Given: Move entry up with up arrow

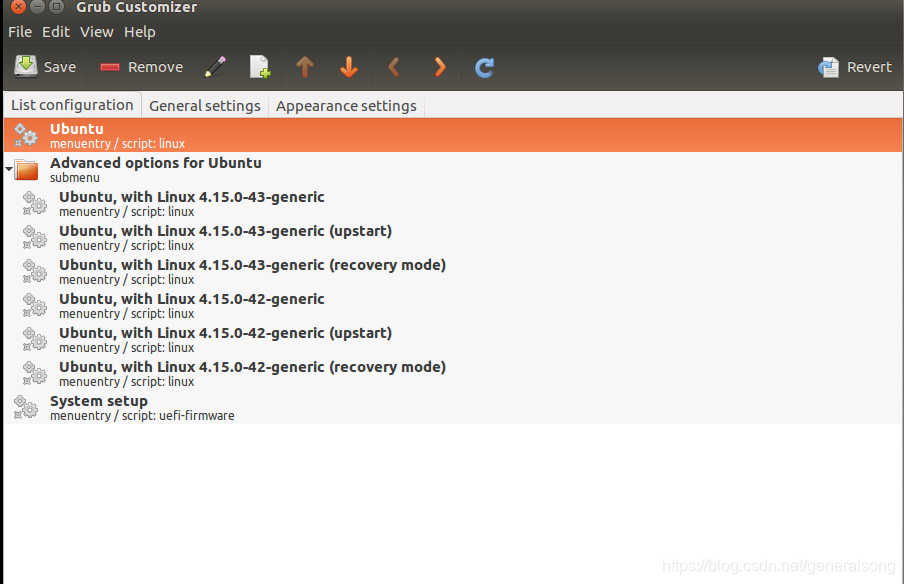Looking at the screenshot, I should (305, 67).
